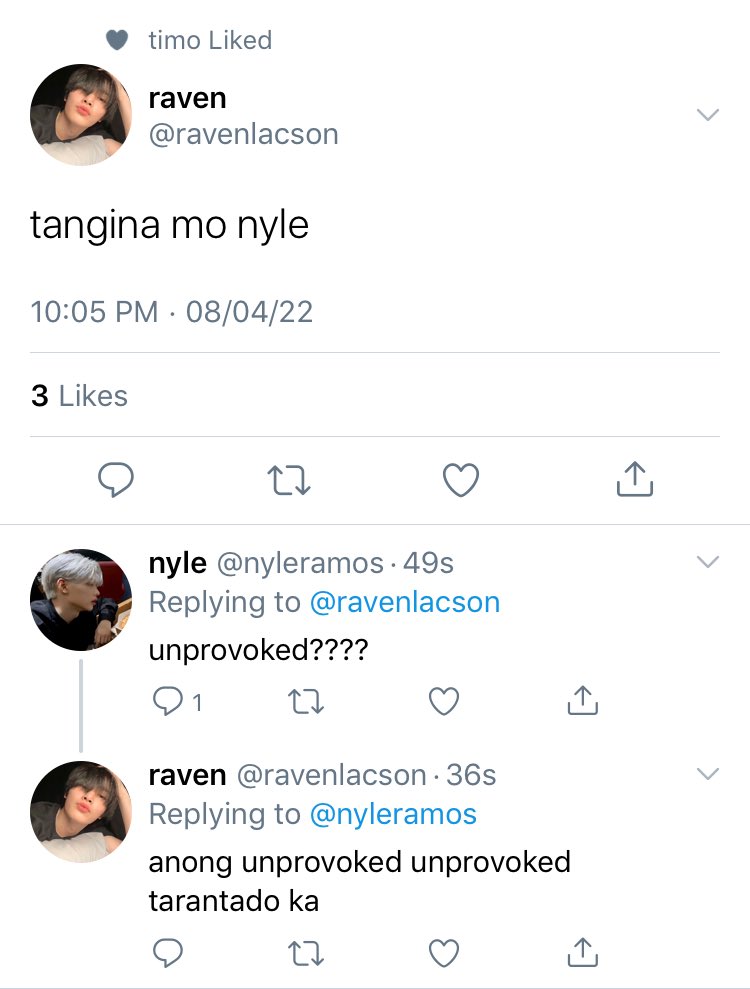Share raven's main tweet

[635, 479]
